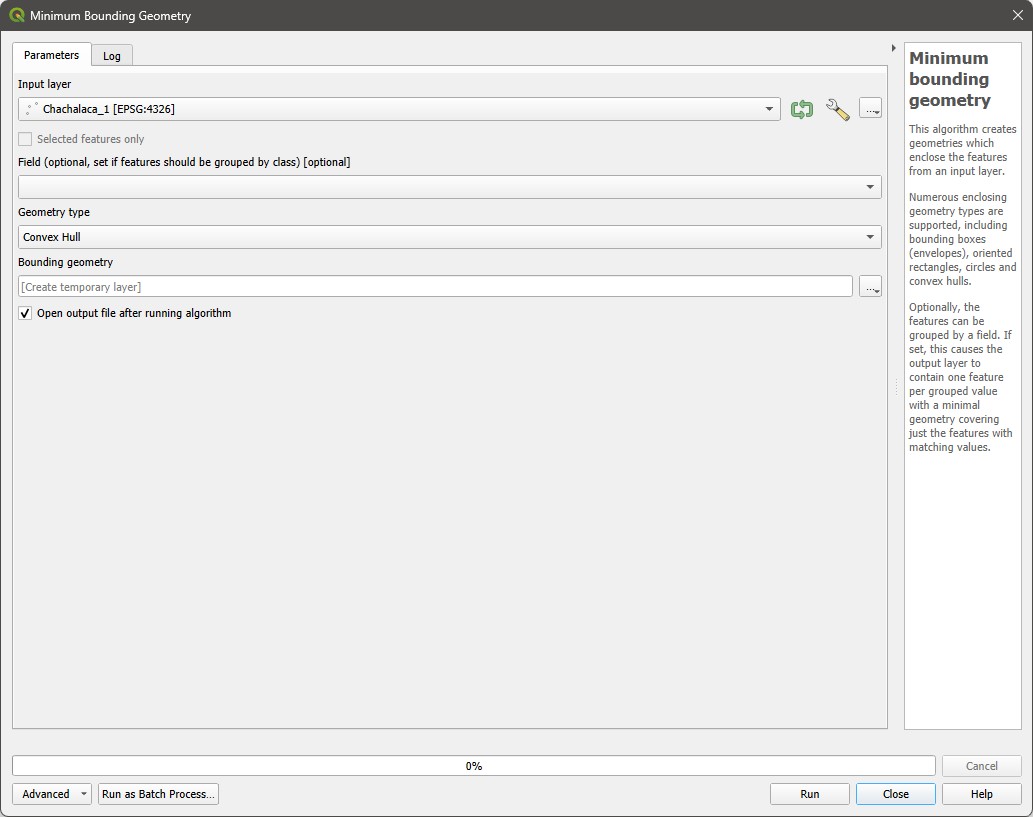Switch to the Log tab
This screenshot has height=817, width=1033.
tap(112, 56)
